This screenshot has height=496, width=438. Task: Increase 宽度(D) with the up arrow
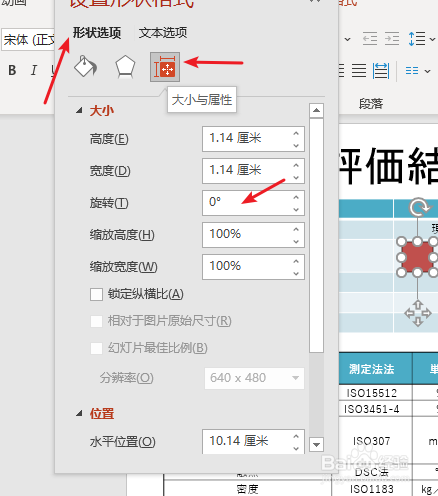coord(296,165)
